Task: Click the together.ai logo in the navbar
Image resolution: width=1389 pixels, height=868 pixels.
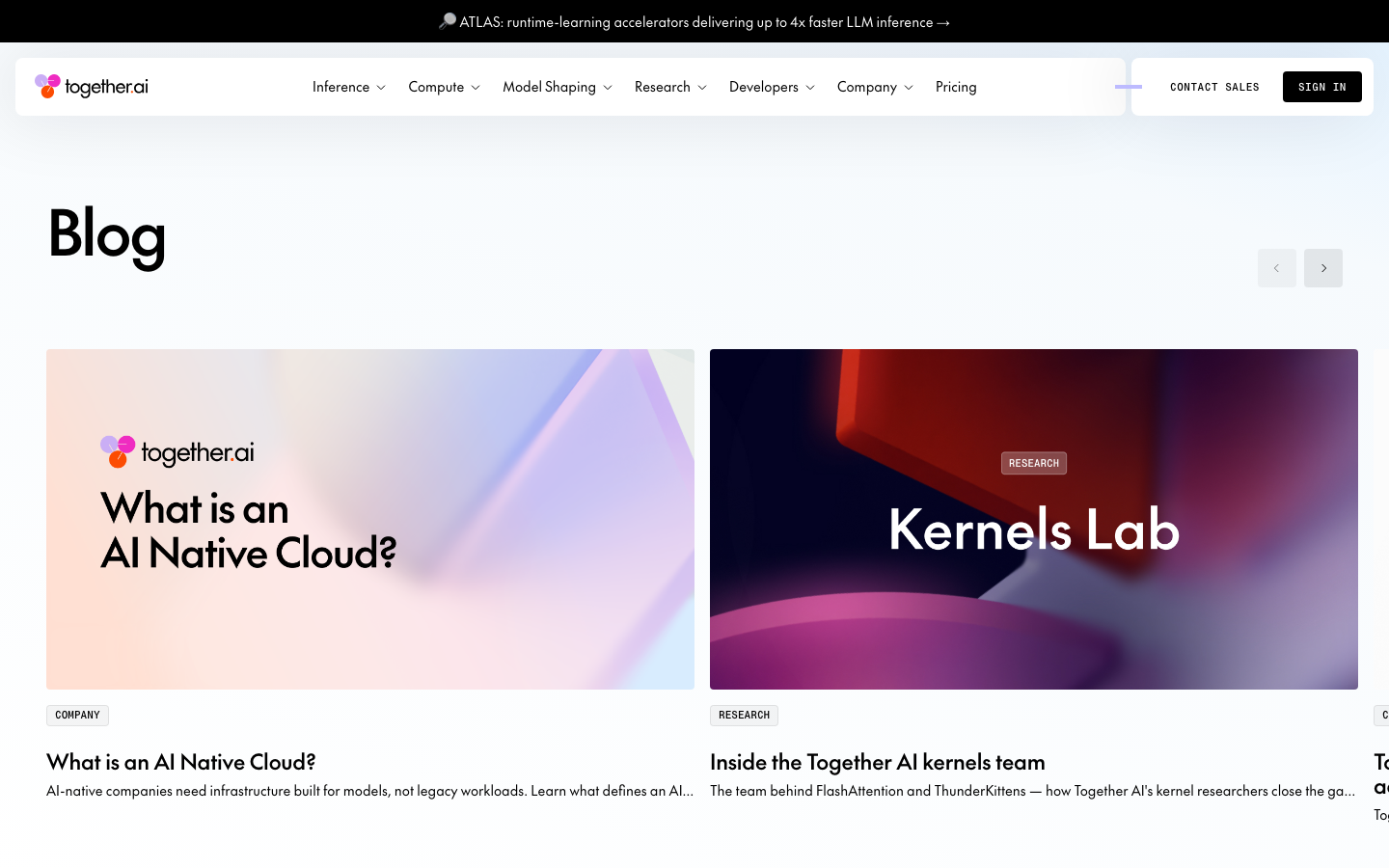Action: 92,87
